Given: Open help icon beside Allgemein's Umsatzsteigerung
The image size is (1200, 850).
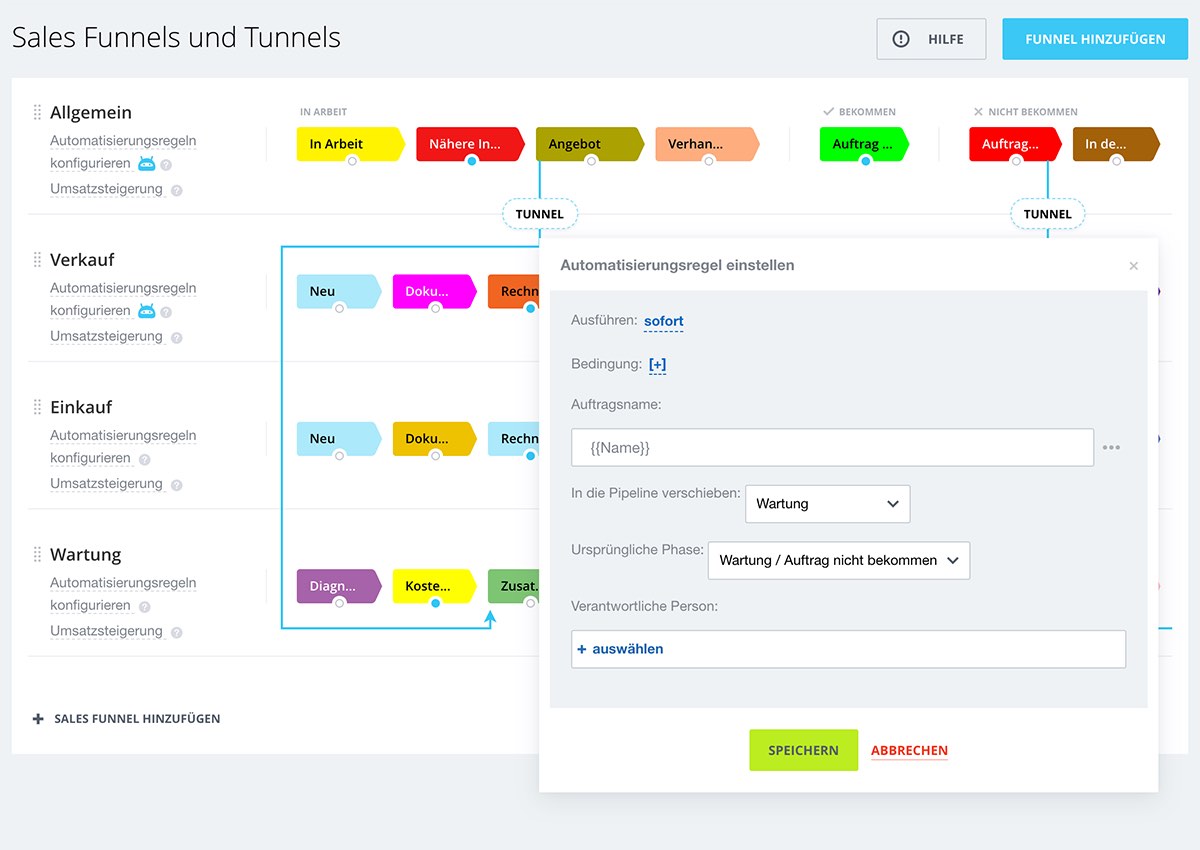Looking at the screenshot, I should [x=177, y=190].
